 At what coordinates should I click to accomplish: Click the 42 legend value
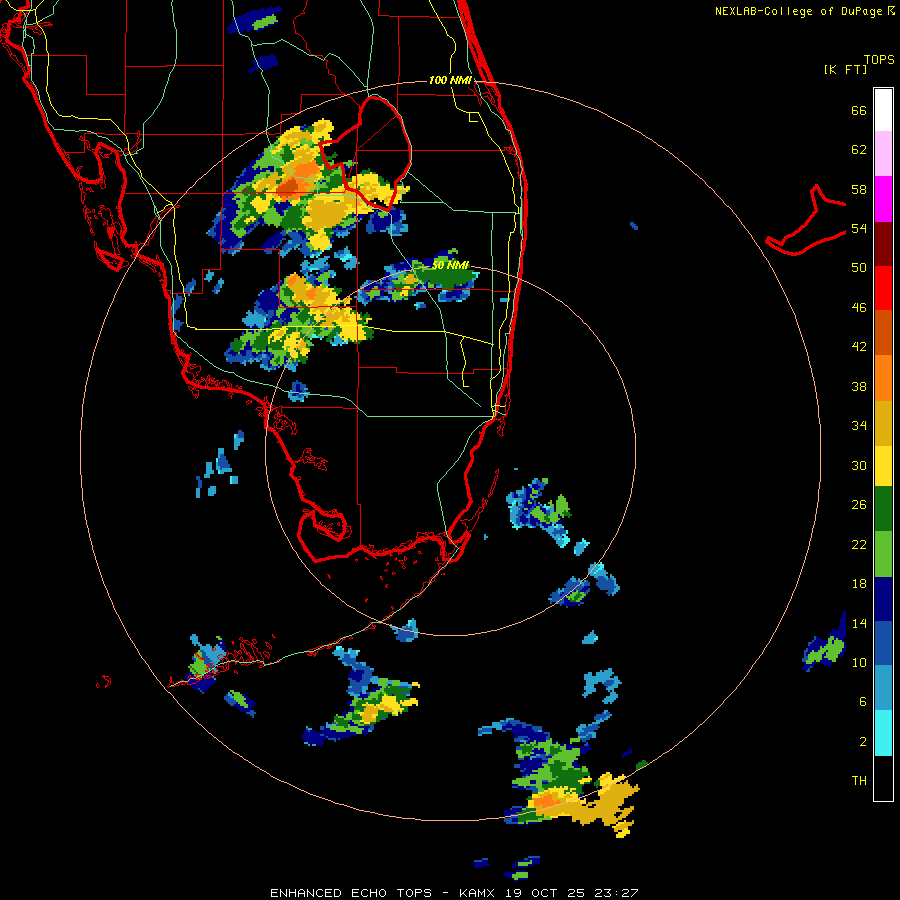click(x=859, y=347)
